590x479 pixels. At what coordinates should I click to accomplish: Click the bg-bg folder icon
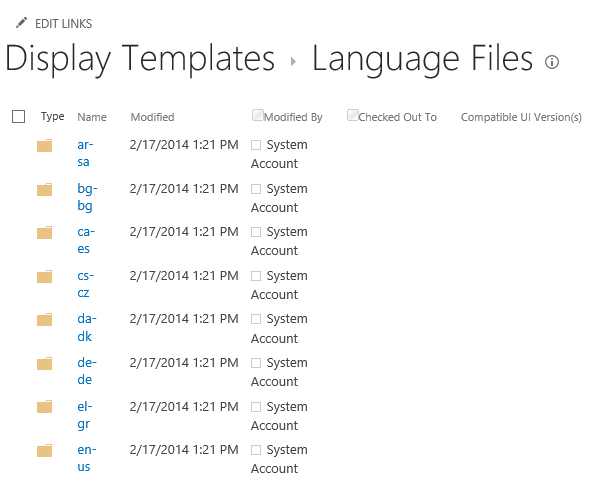44,189
